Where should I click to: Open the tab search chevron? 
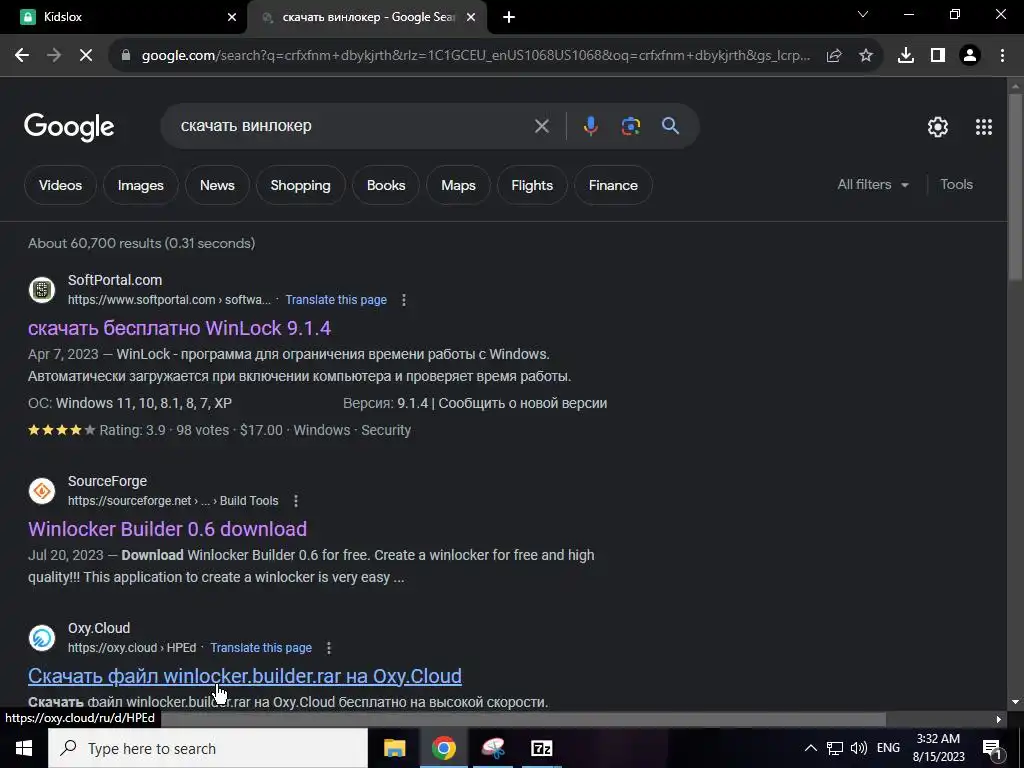tap(863, 14)
